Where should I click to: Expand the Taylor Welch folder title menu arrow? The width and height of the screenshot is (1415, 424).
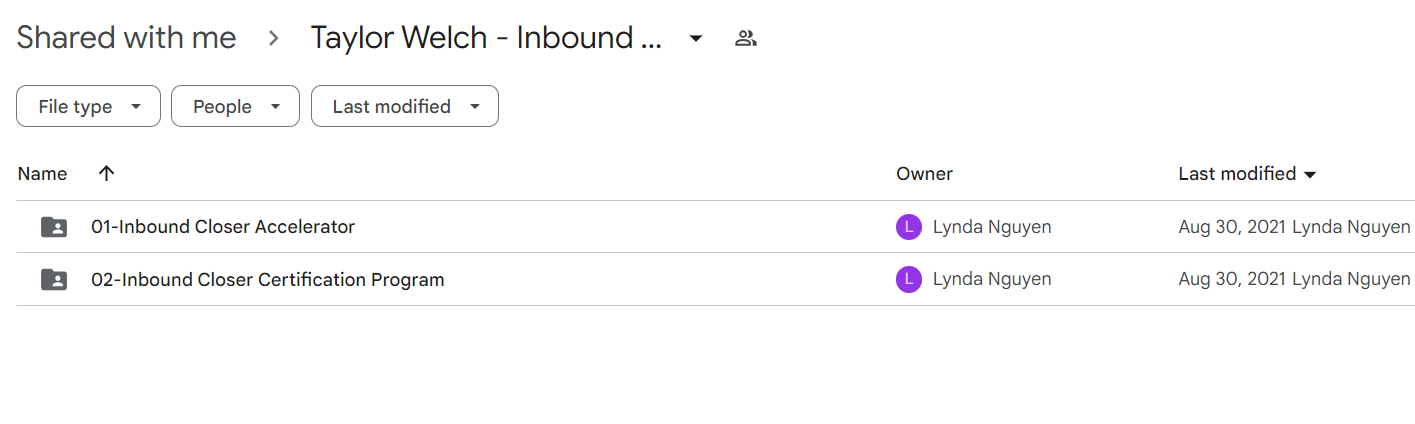[696, 39]
